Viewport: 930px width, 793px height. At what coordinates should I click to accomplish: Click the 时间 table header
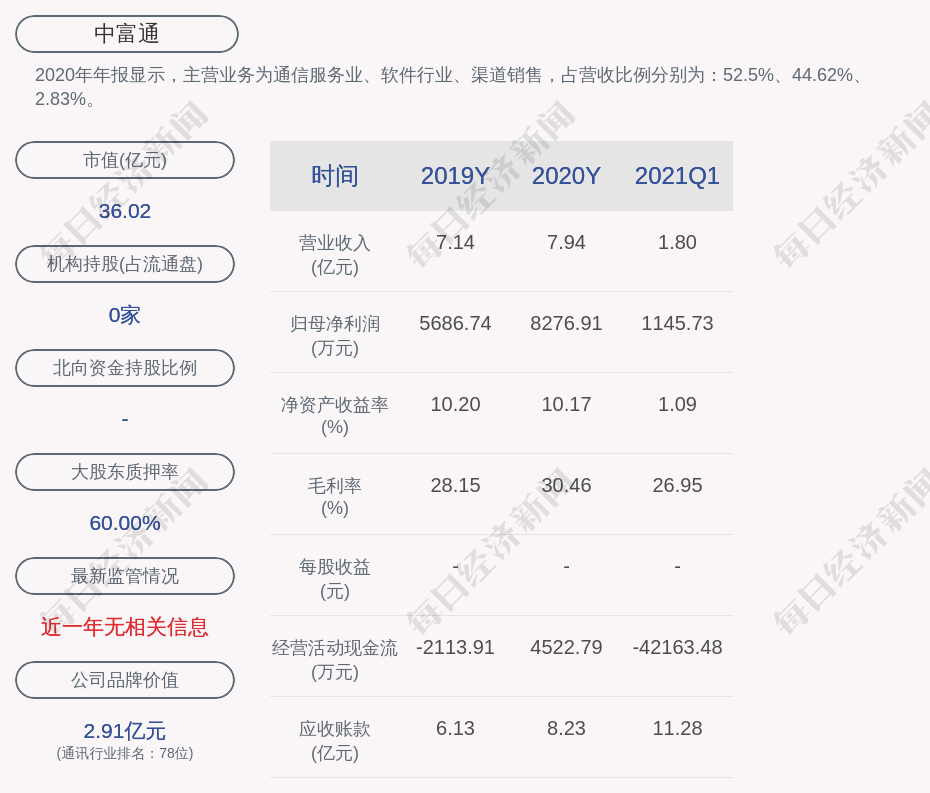pos(335,176)
